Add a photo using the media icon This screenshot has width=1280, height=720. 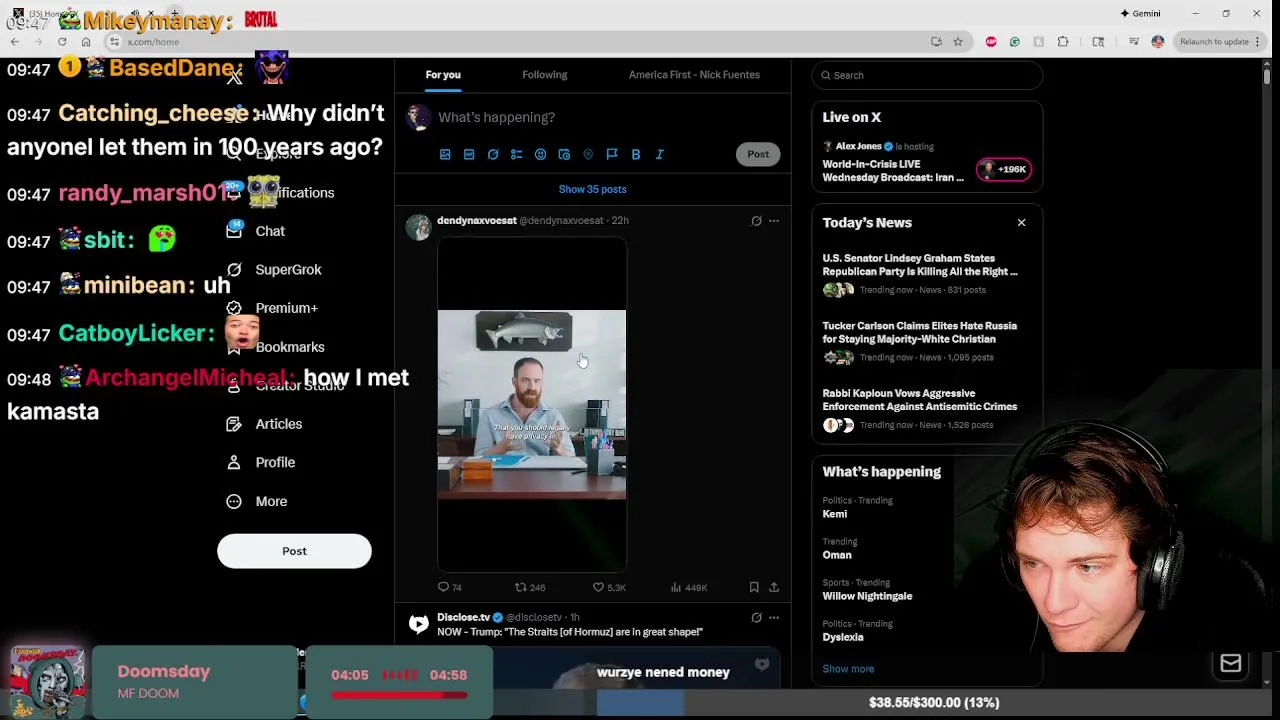[x=445, y=154]
